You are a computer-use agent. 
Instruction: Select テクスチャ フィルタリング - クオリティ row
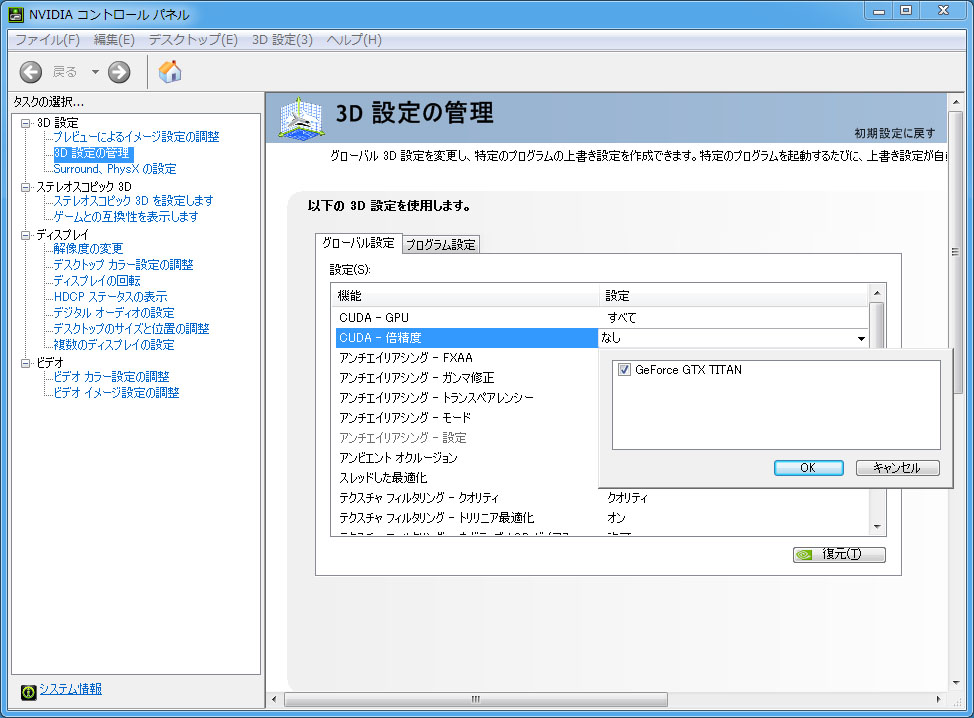[x=600, y=498]
